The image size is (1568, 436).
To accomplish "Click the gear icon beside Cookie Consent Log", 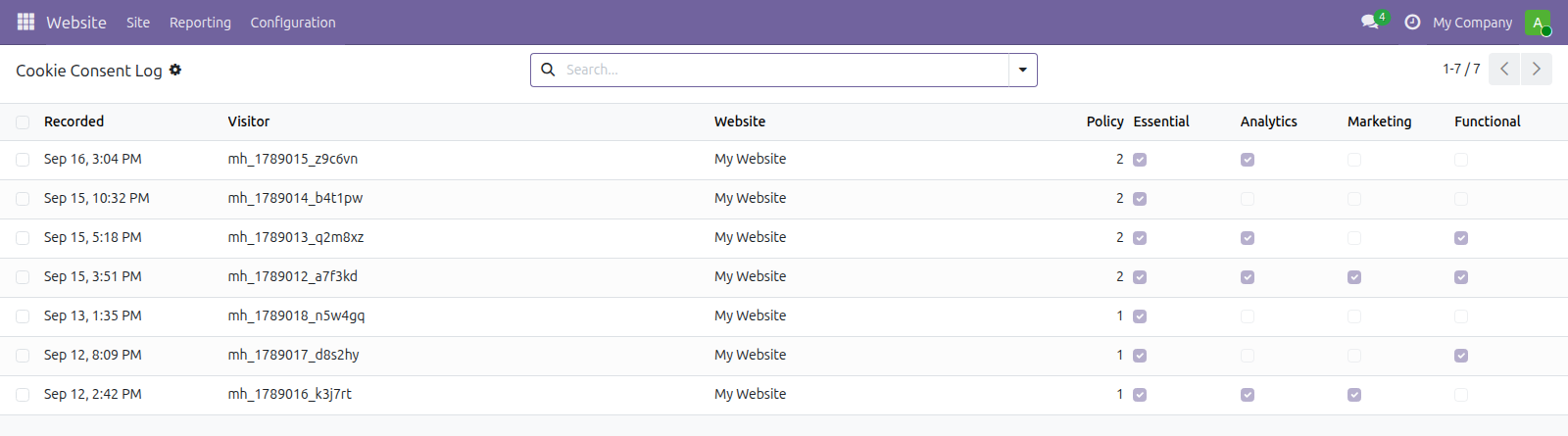I will [x=175, y=70].
